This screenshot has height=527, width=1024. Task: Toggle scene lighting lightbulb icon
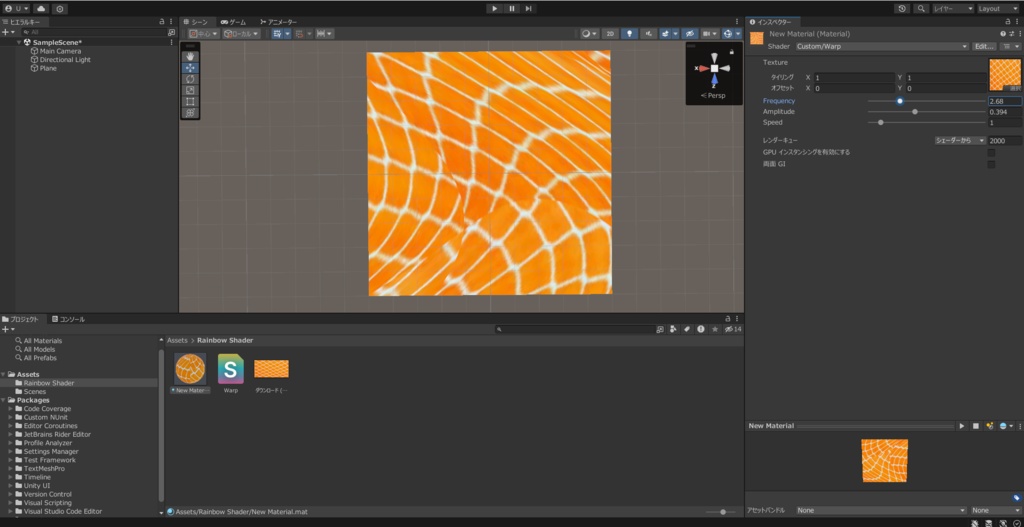630,33
